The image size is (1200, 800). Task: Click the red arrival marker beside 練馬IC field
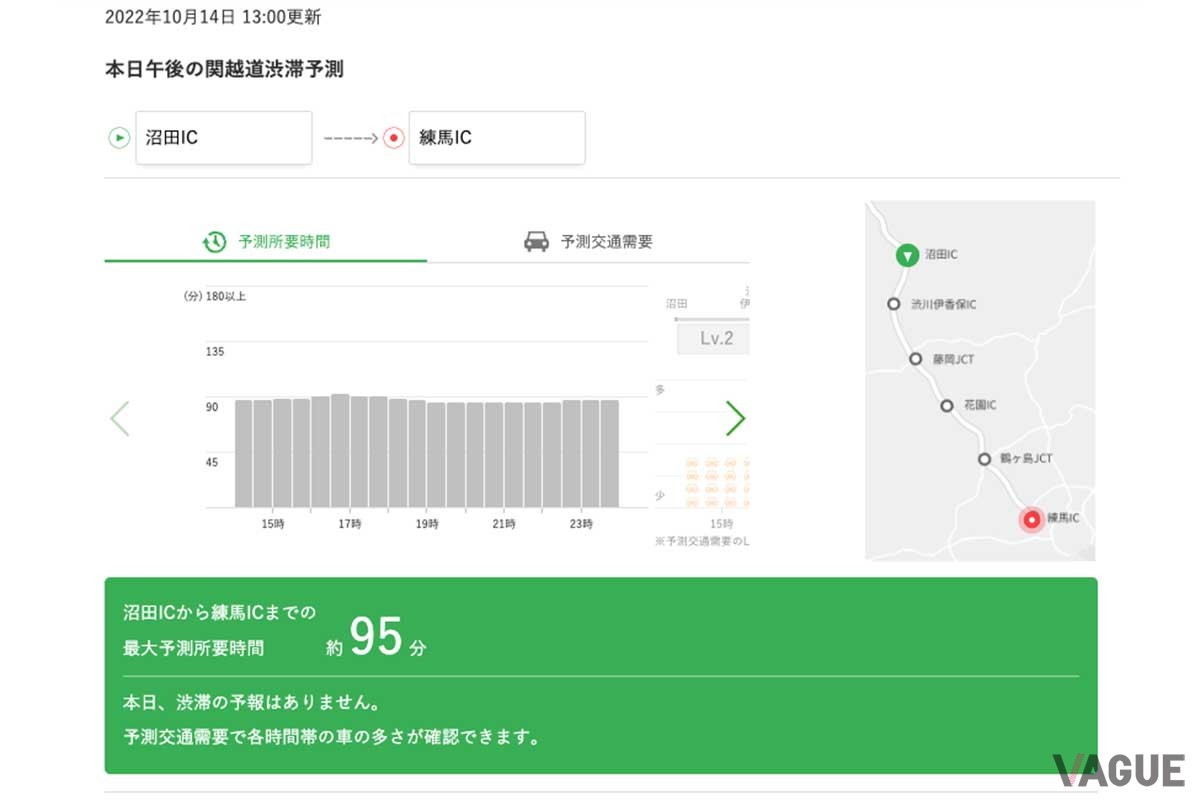394,138
